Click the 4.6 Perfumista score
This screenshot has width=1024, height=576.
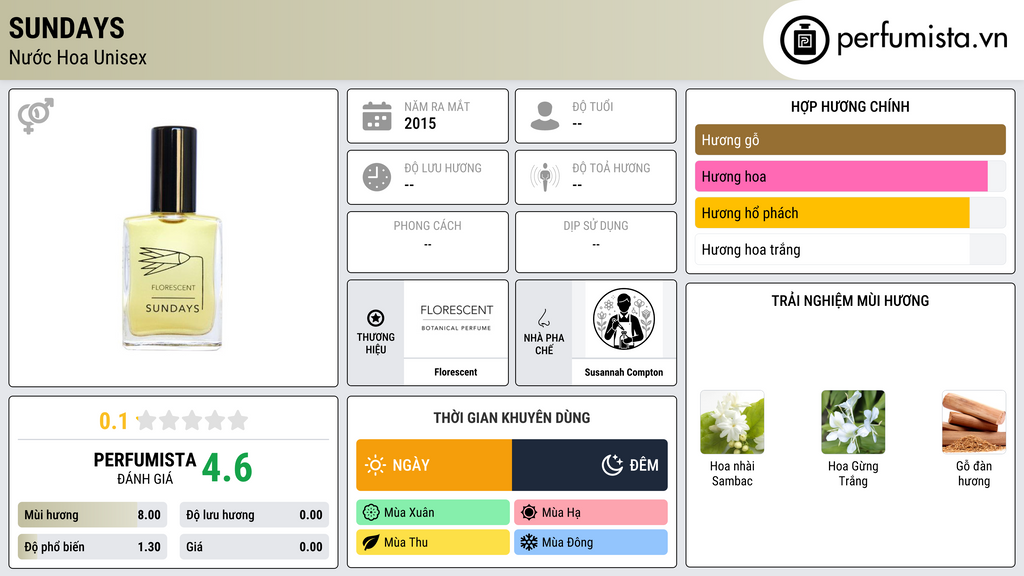[227, 468]
